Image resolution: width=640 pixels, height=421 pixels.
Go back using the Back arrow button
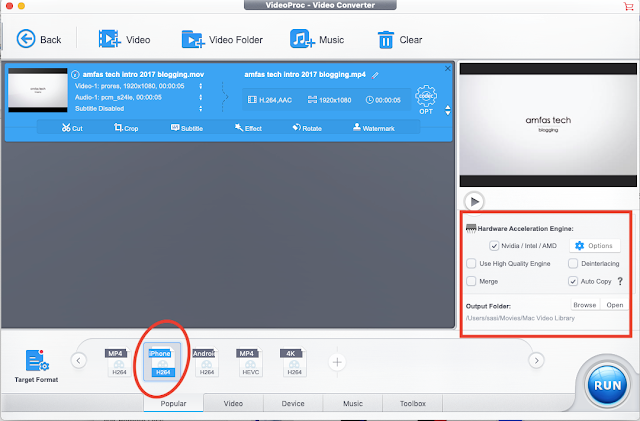38,40
